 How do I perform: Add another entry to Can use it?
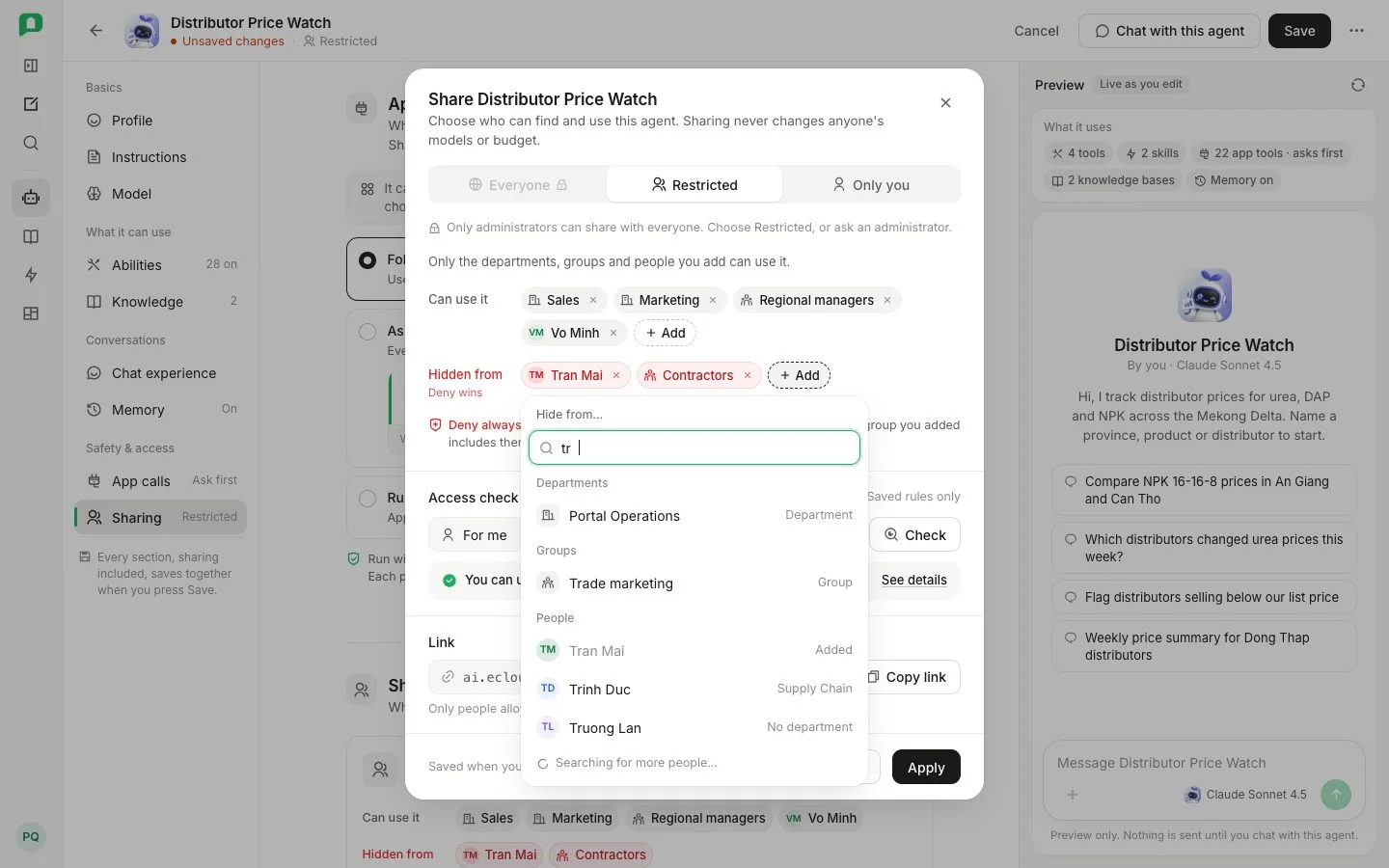pos(665,333)
